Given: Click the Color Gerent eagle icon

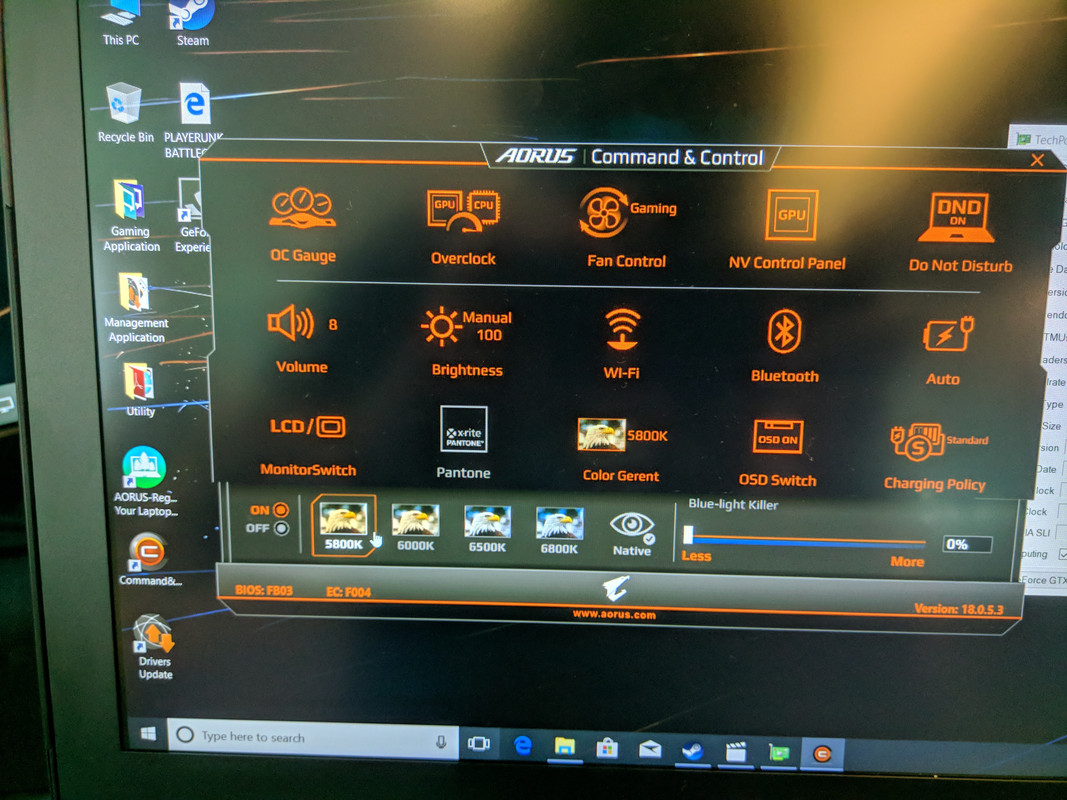Looking at the screenshot, I should 601,435.
